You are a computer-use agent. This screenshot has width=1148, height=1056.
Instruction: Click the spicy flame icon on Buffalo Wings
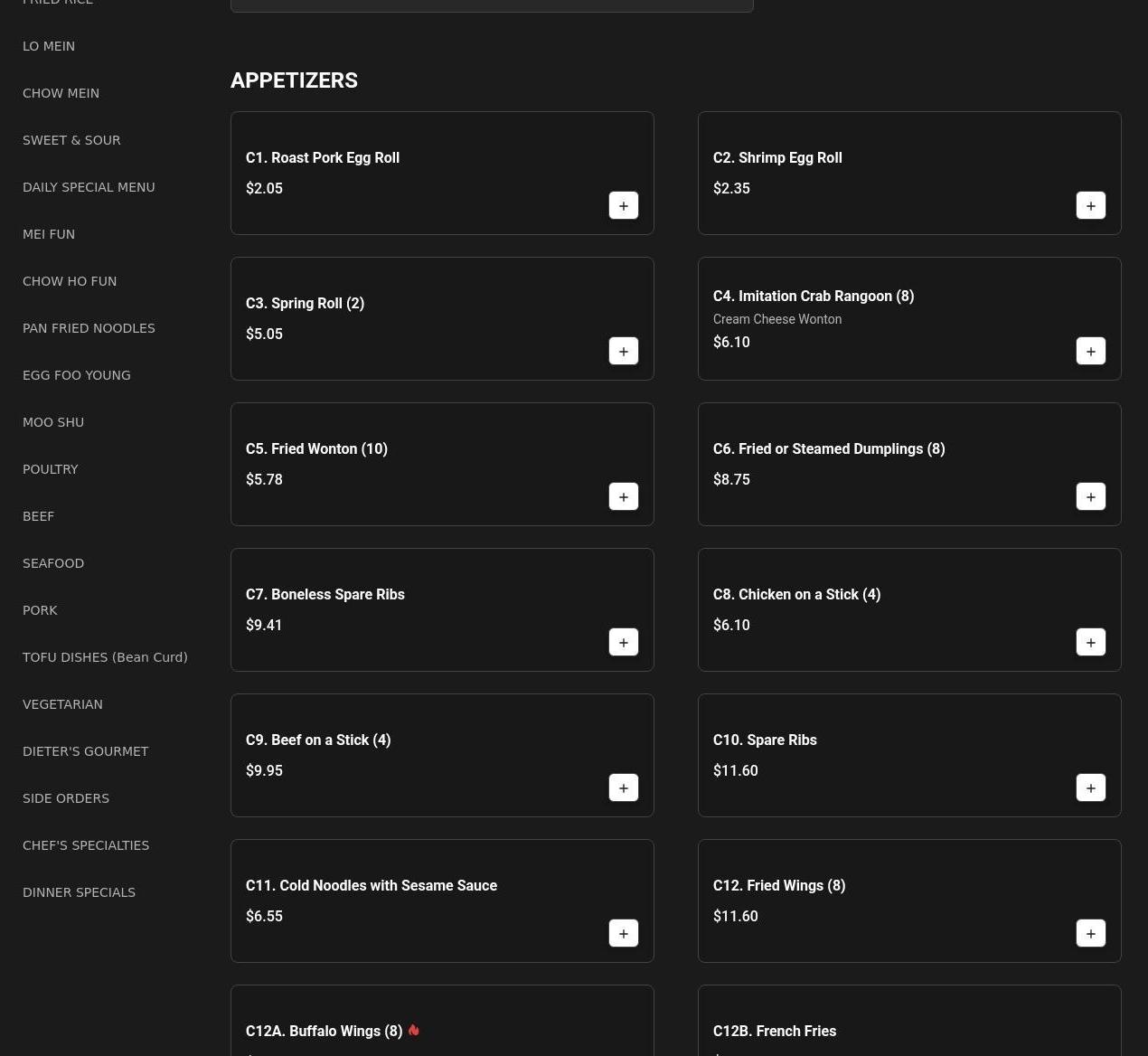[x=414, y=1030]
